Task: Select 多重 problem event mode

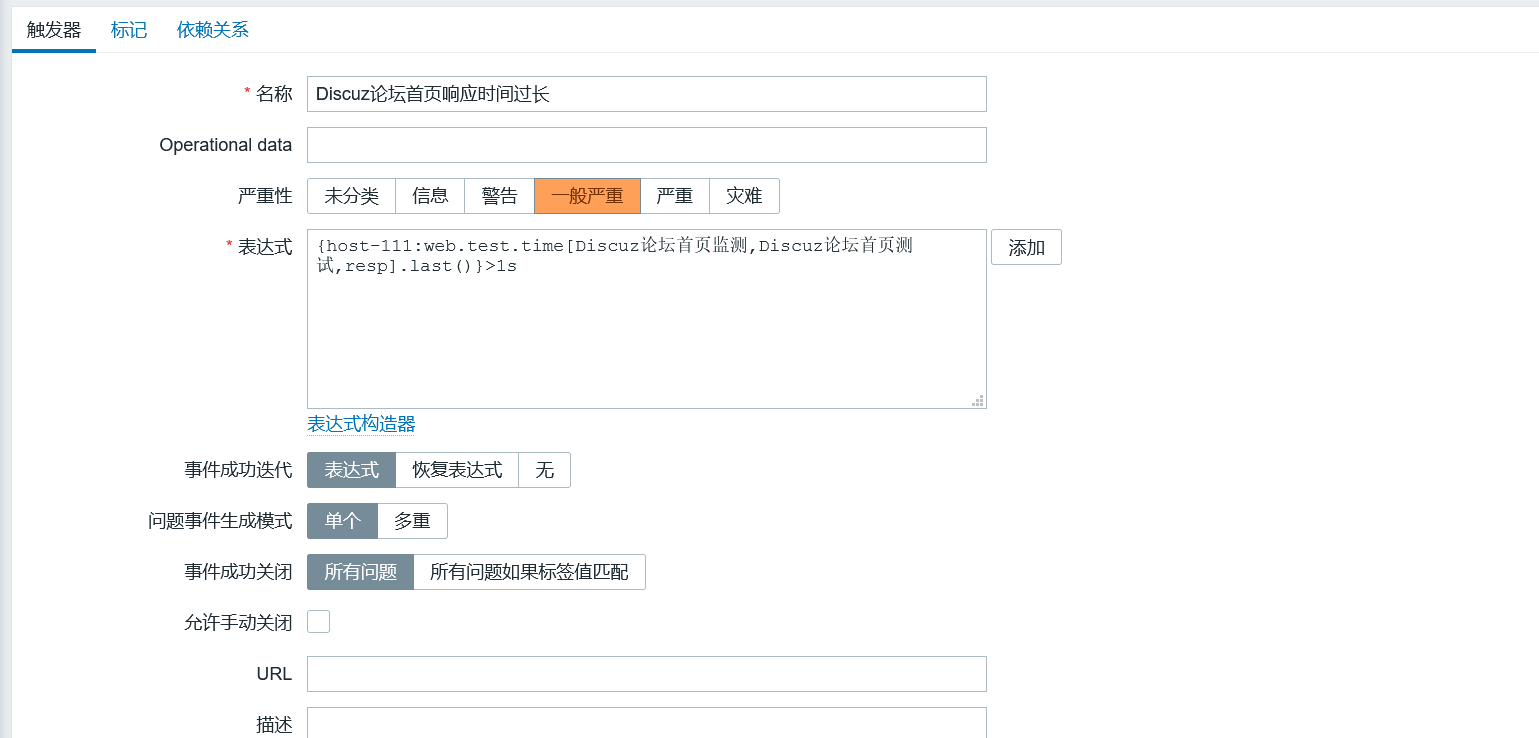Action: [412, 521]
